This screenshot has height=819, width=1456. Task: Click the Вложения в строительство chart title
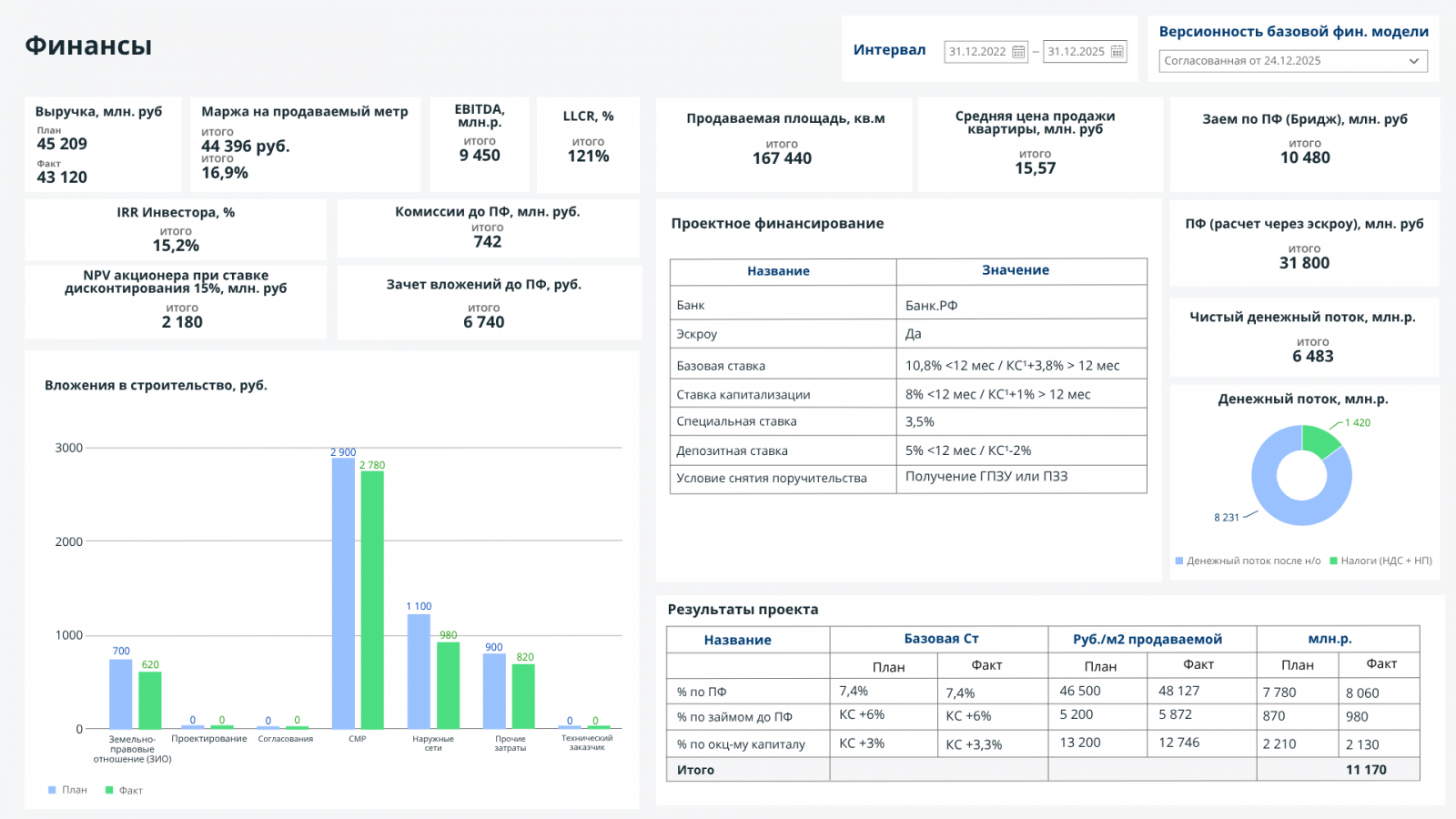pyautogui.click(x=156, y=386)
